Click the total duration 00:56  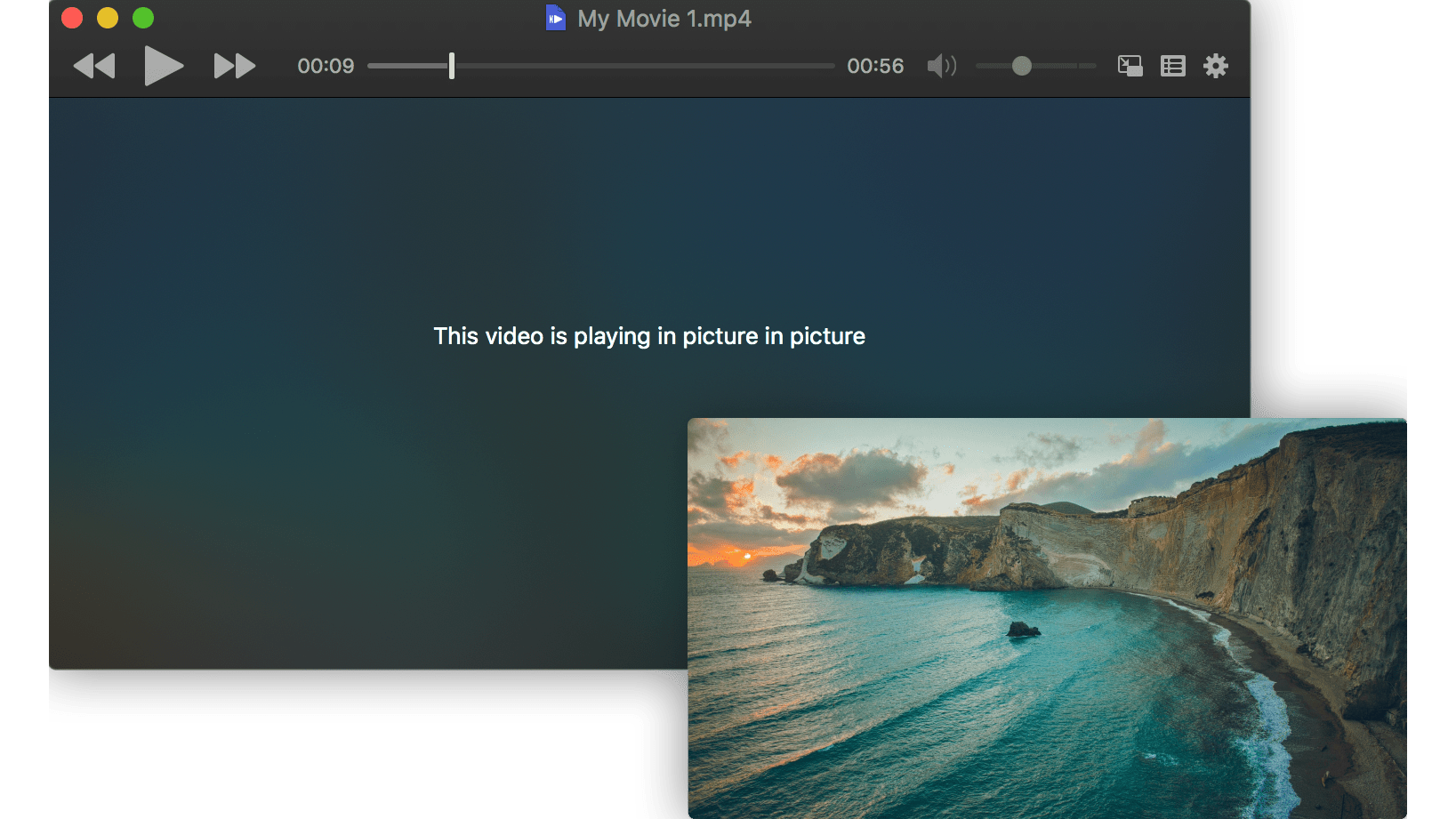(875, 66)
